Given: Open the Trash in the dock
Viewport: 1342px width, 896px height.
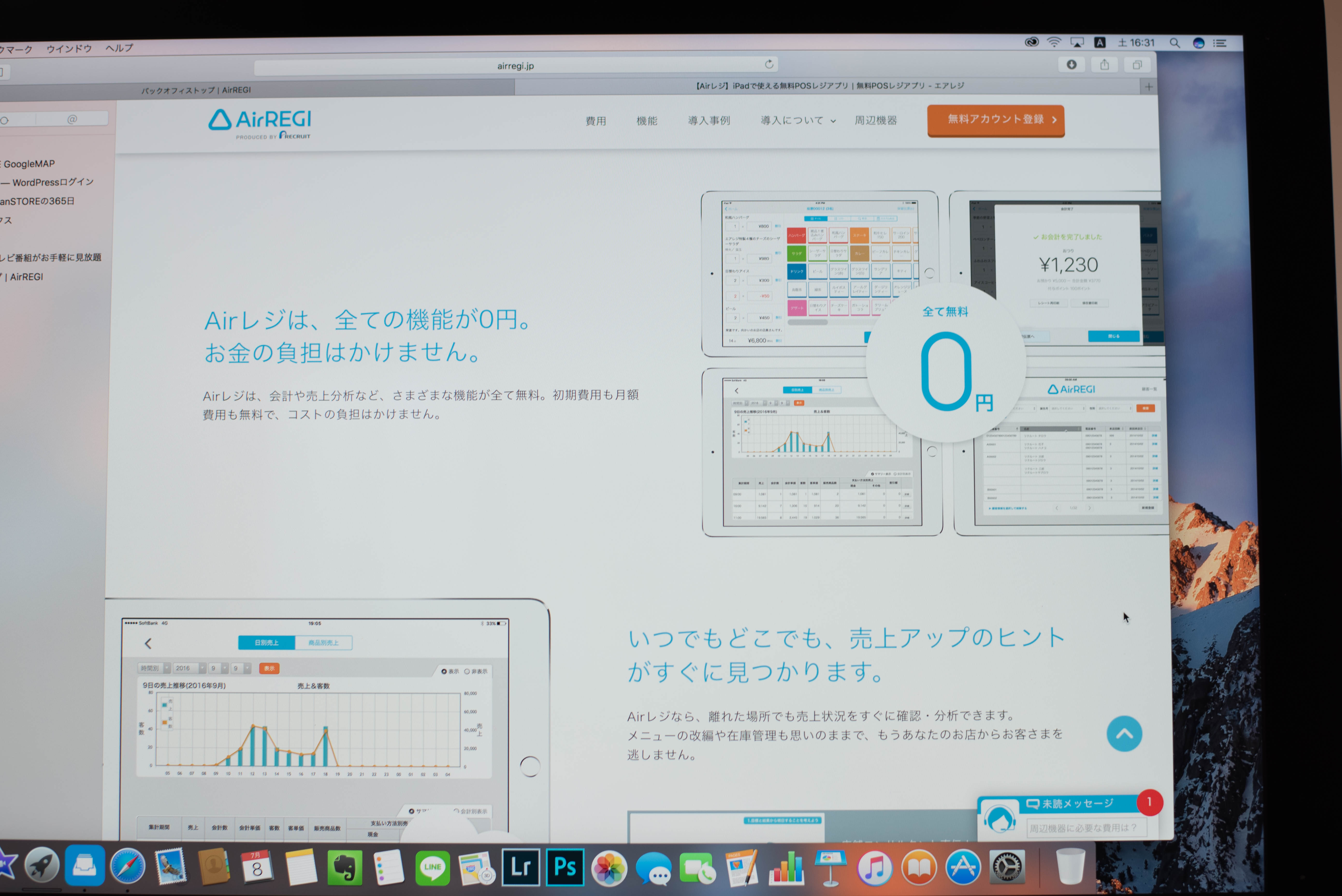Looking at the screenshot, I should point(1070,866).
